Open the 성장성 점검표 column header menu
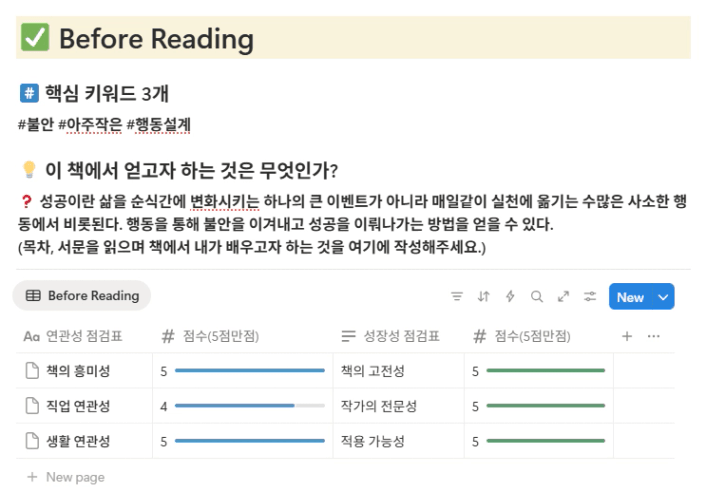 [390, 337]
